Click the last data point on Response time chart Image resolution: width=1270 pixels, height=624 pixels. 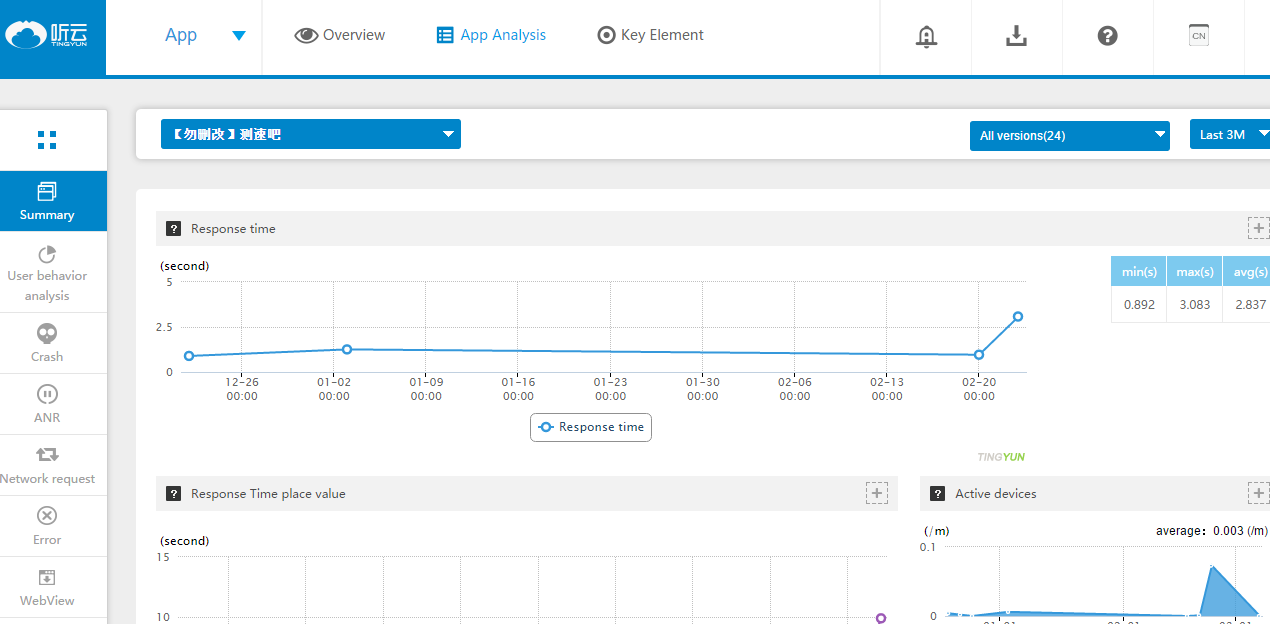[1018, 316]
